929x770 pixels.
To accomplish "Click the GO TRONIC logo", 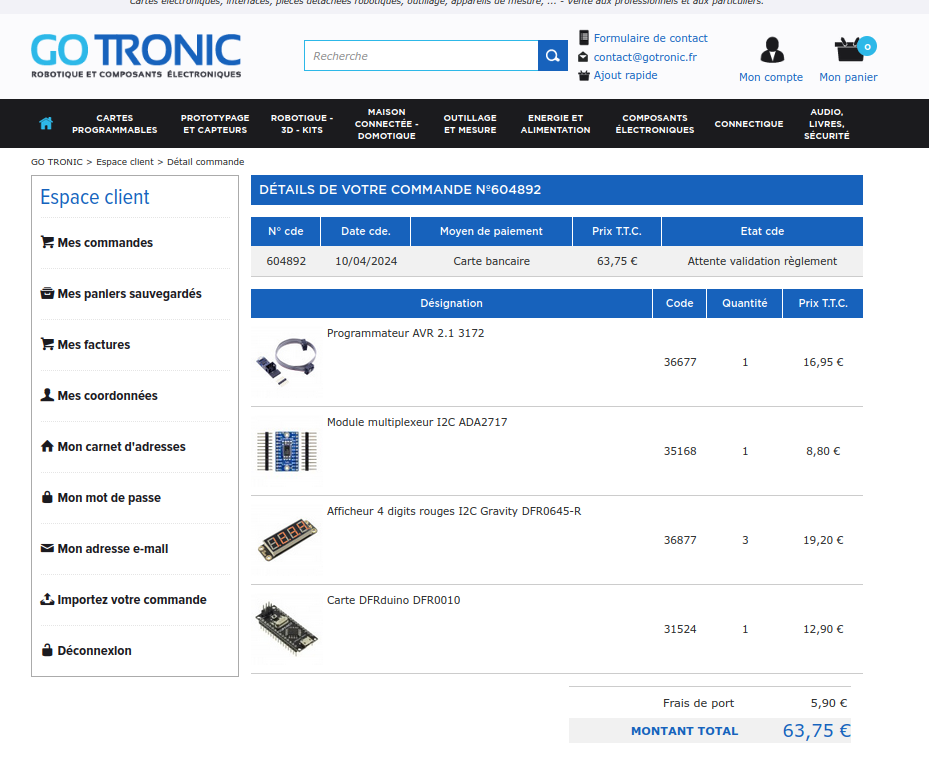I will tap(136, 56).
